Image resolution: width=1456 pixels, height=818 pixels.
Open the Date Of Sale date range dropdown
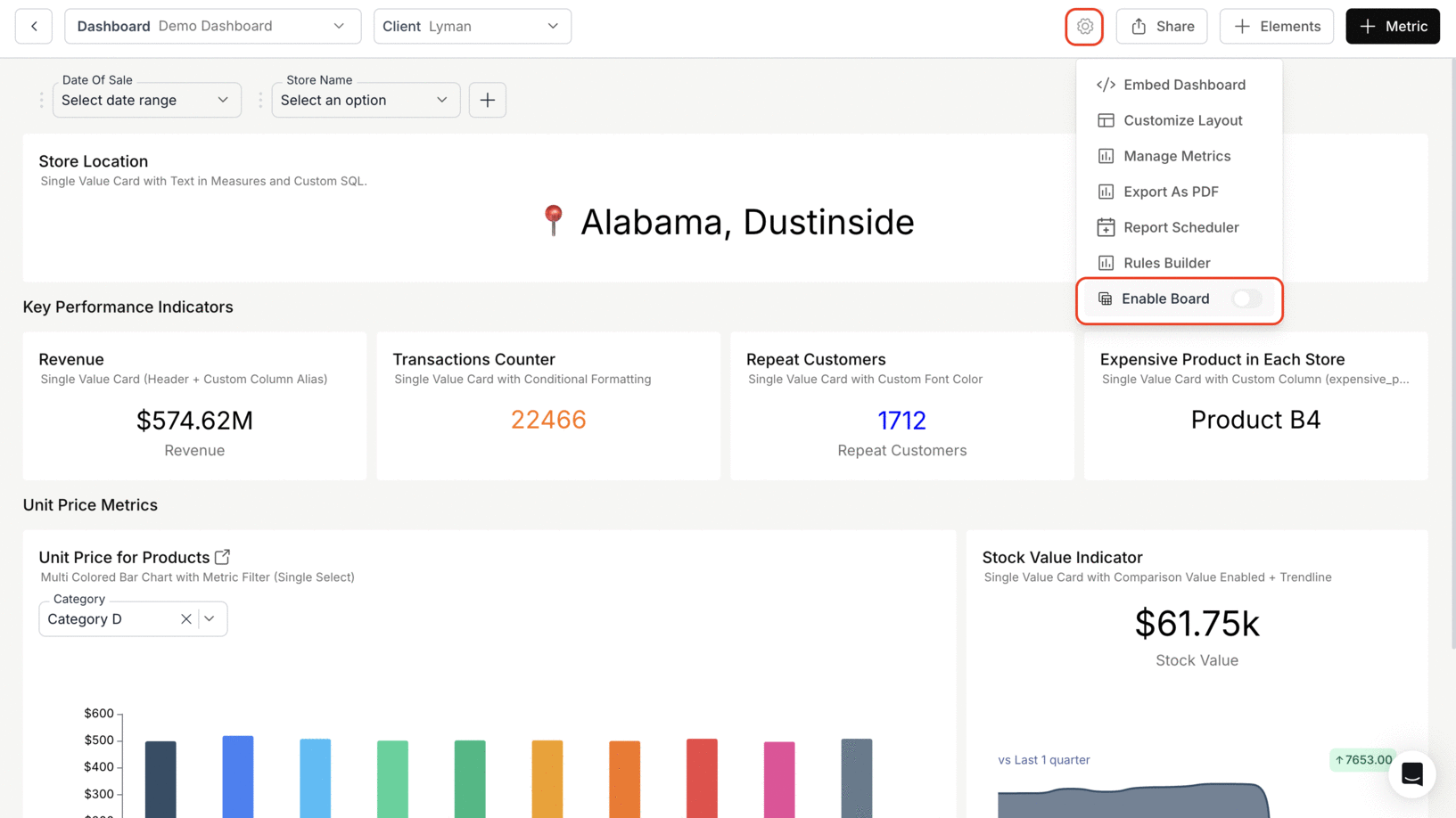146,100
